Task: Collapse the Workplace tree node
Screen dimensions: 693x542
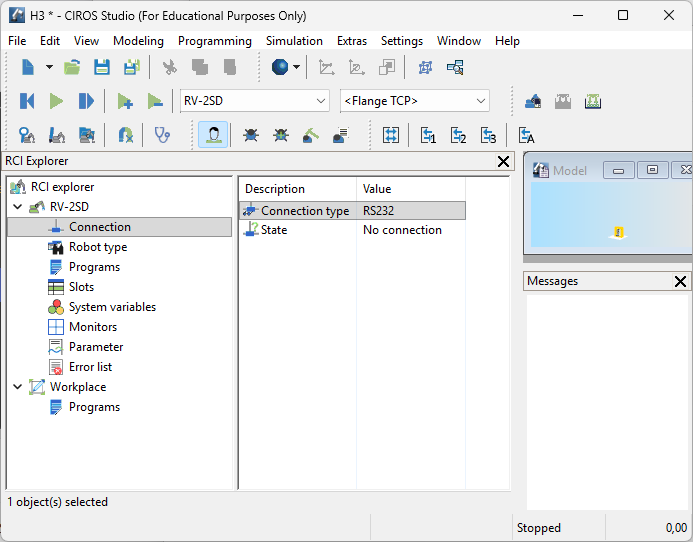Action: click(18, 387)
